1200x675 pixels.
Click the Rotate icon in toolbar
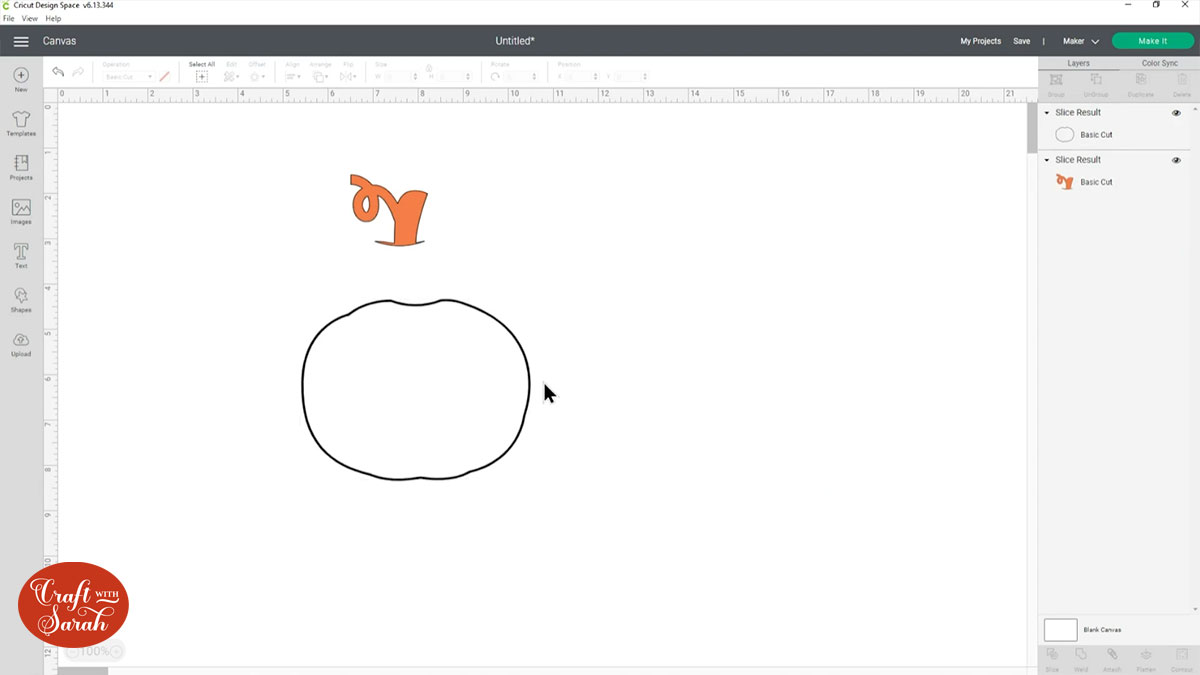pos(496,77)
